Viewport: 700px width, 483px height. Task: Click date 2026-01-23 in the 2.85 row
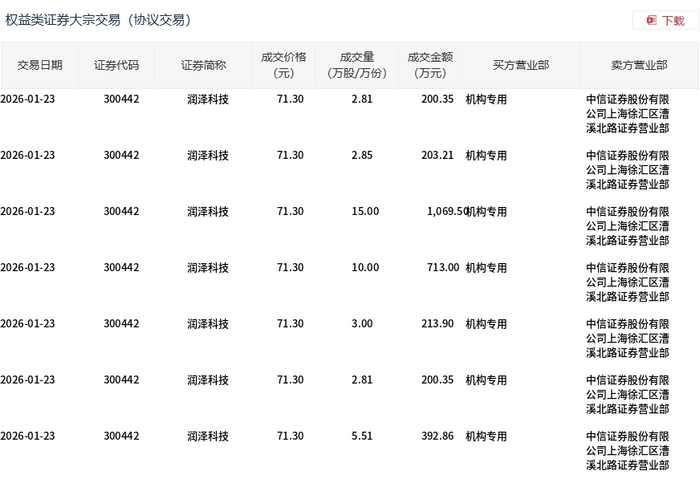28,155
